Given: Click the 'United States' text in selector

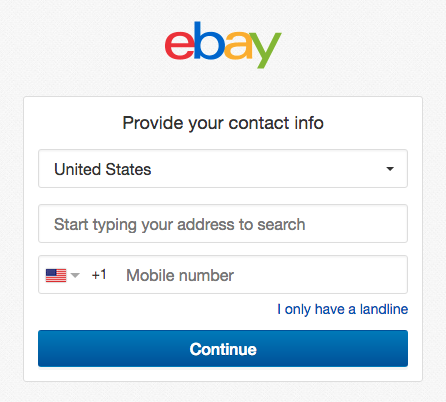Looking at the screenshot, I should 103,169.
